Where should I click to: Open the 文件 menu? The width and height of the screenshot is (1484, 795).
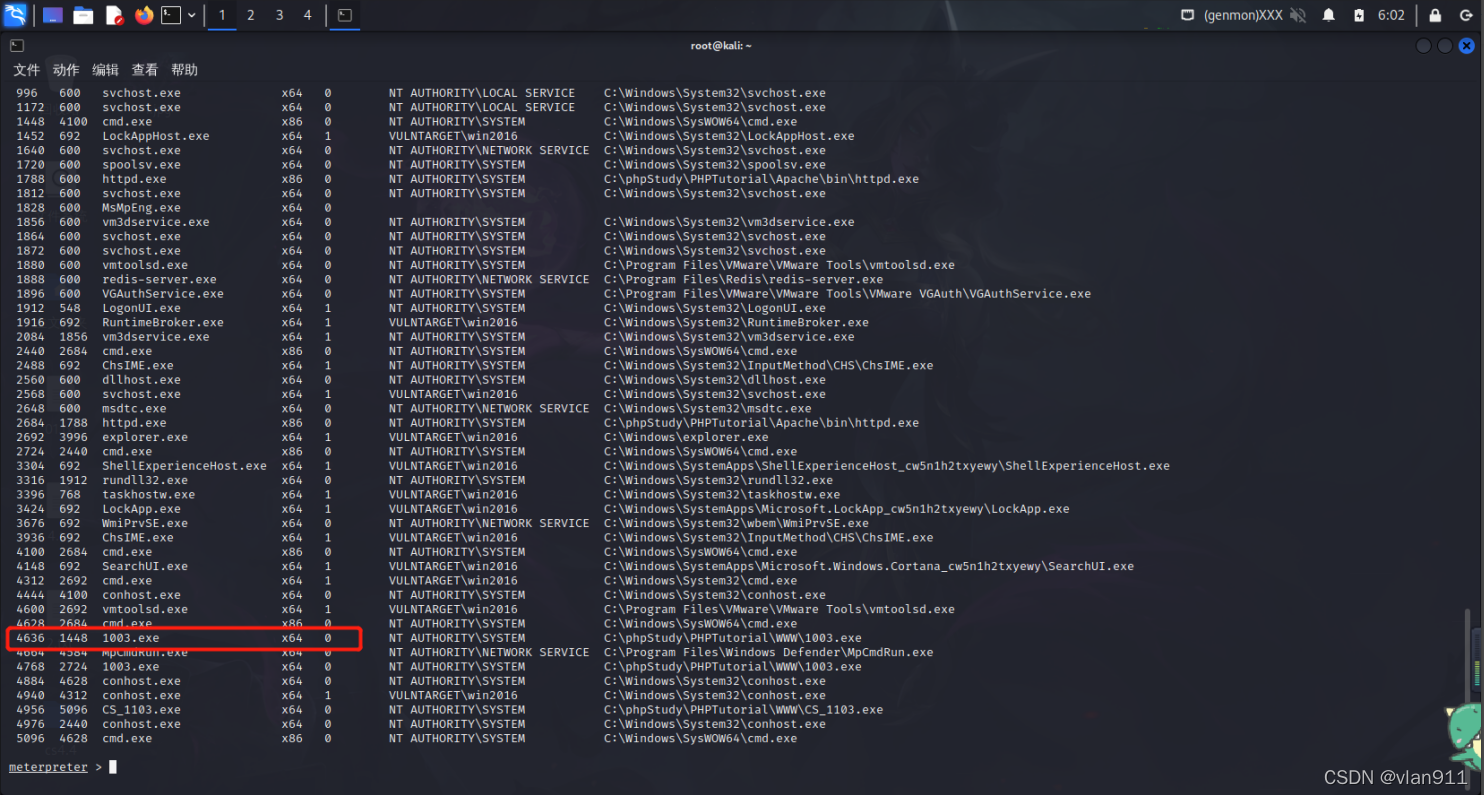(26, 70)
